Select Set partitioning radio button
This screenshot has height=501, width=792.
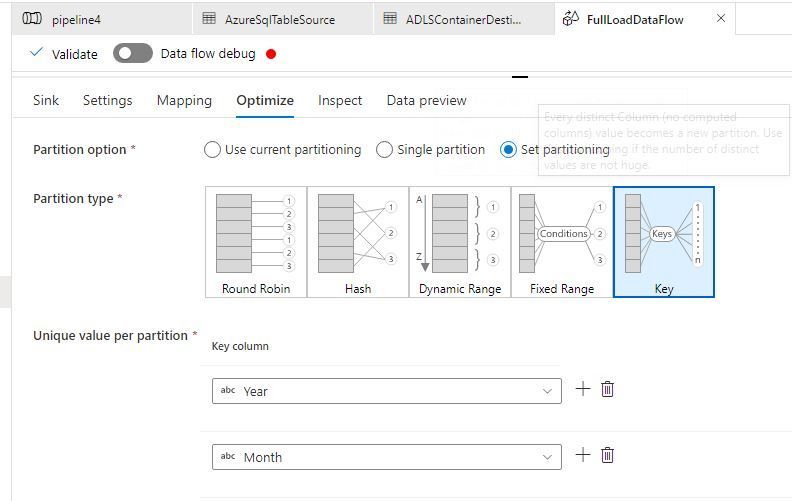[x=509, y=150]
